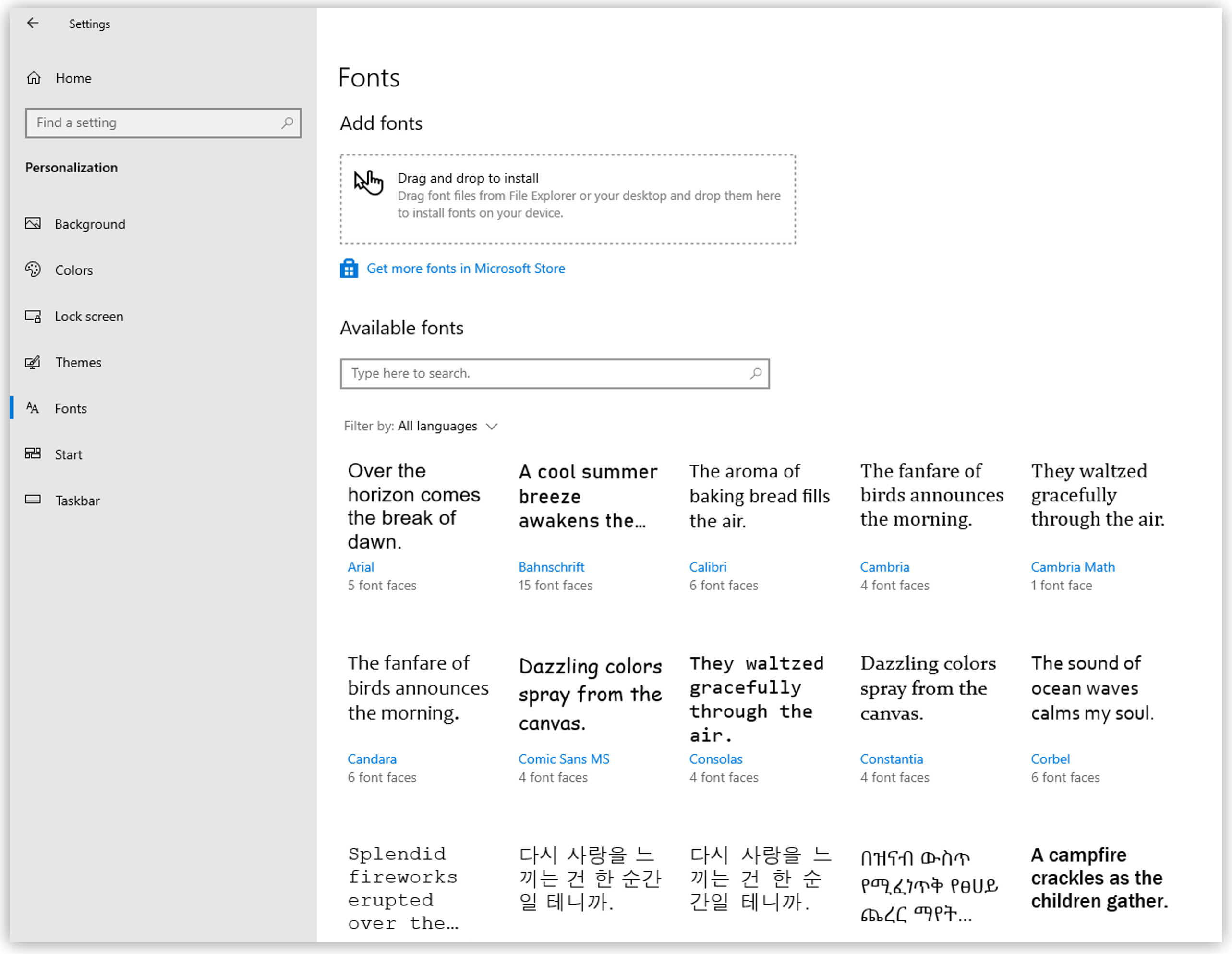Image resolution: width=1232 pixels, height=954 pixels.
Task: Click the Background settings icon
Action: pos(34,223)
